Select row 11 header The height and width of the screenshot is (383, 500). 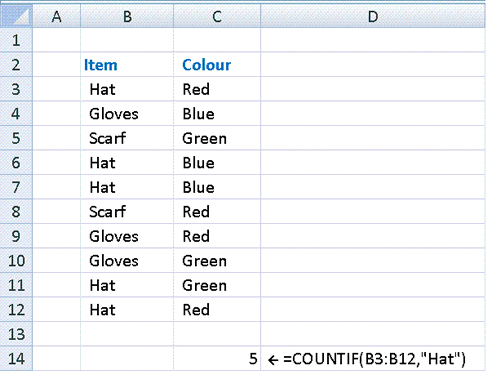[16, 285]
